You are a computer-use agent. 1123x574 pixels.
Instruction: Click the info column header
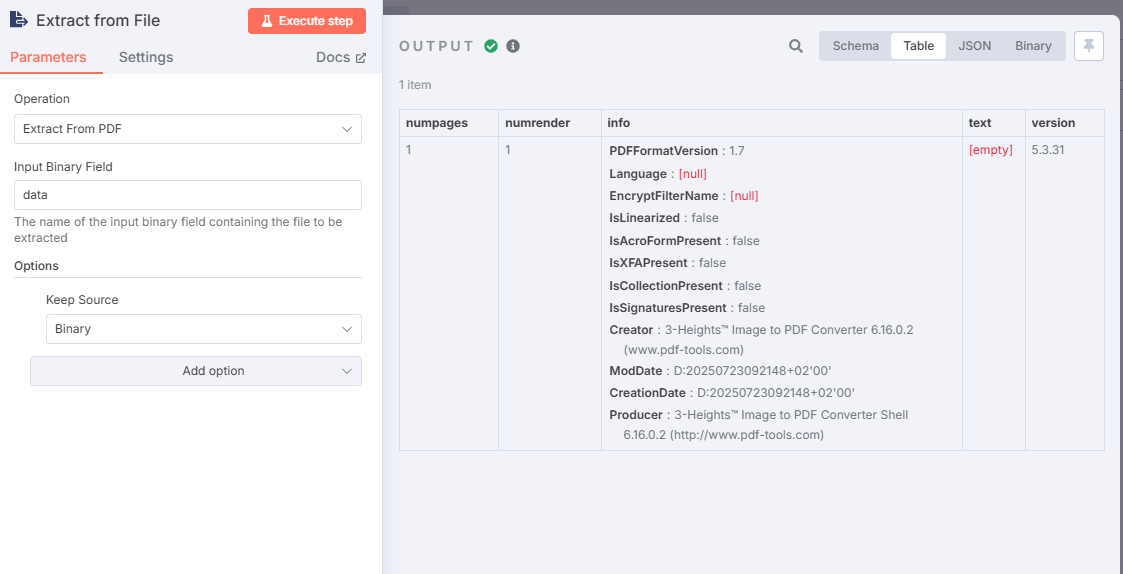(619, 123)
